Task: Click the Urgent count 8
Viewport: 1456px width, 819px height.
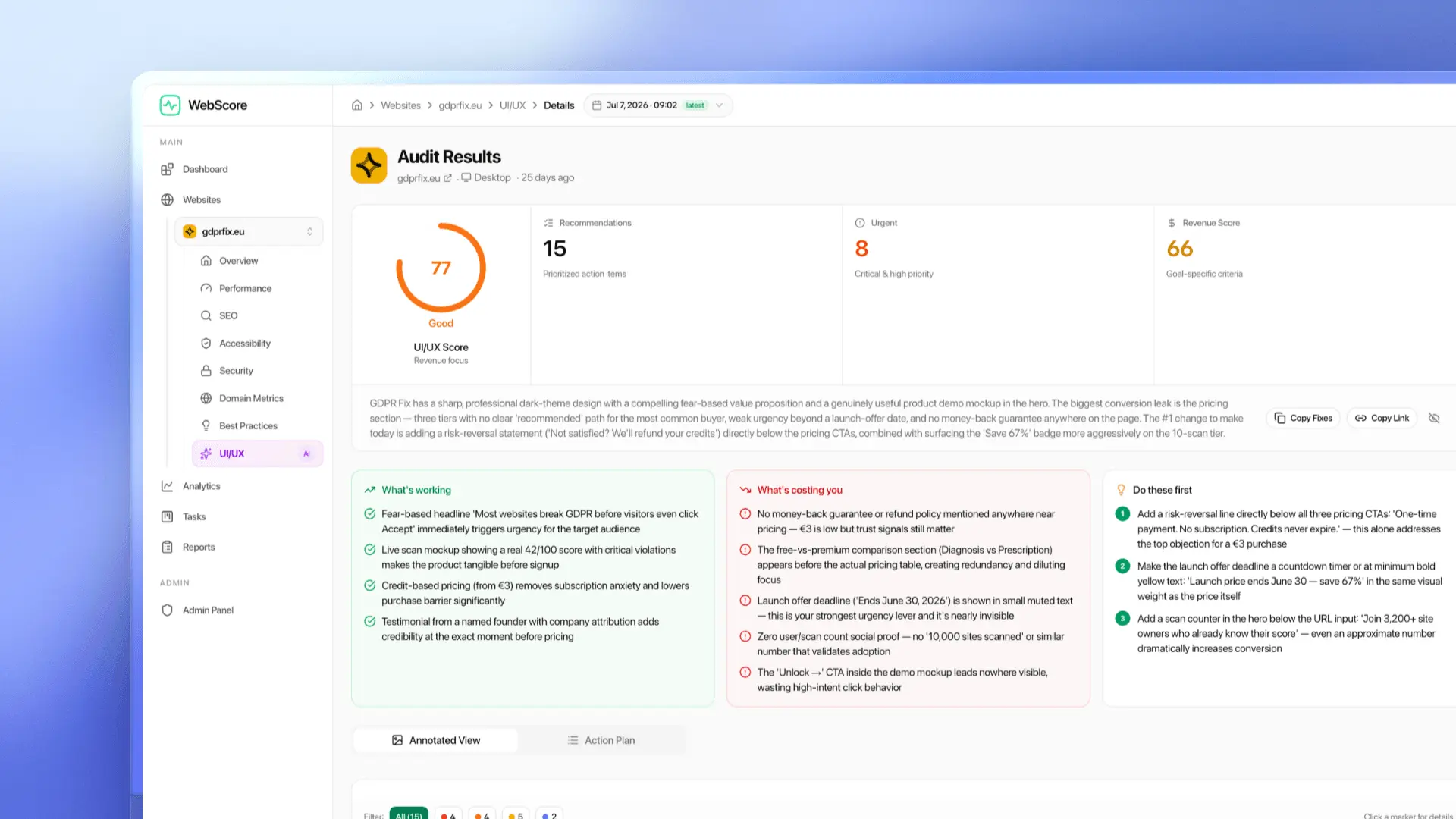Action: [x=861, y=249]
